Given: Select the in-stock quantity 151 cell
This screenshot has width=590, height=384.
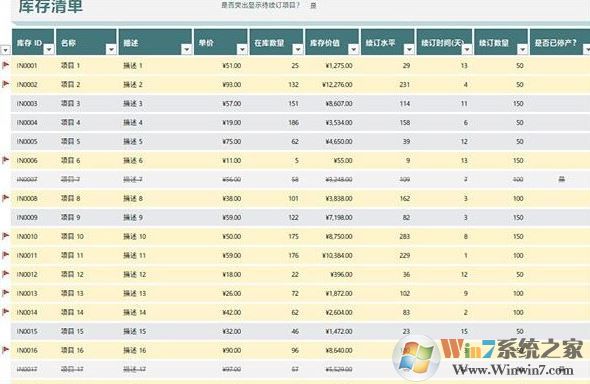Looking at the screenshot, I should click(293, 103).
